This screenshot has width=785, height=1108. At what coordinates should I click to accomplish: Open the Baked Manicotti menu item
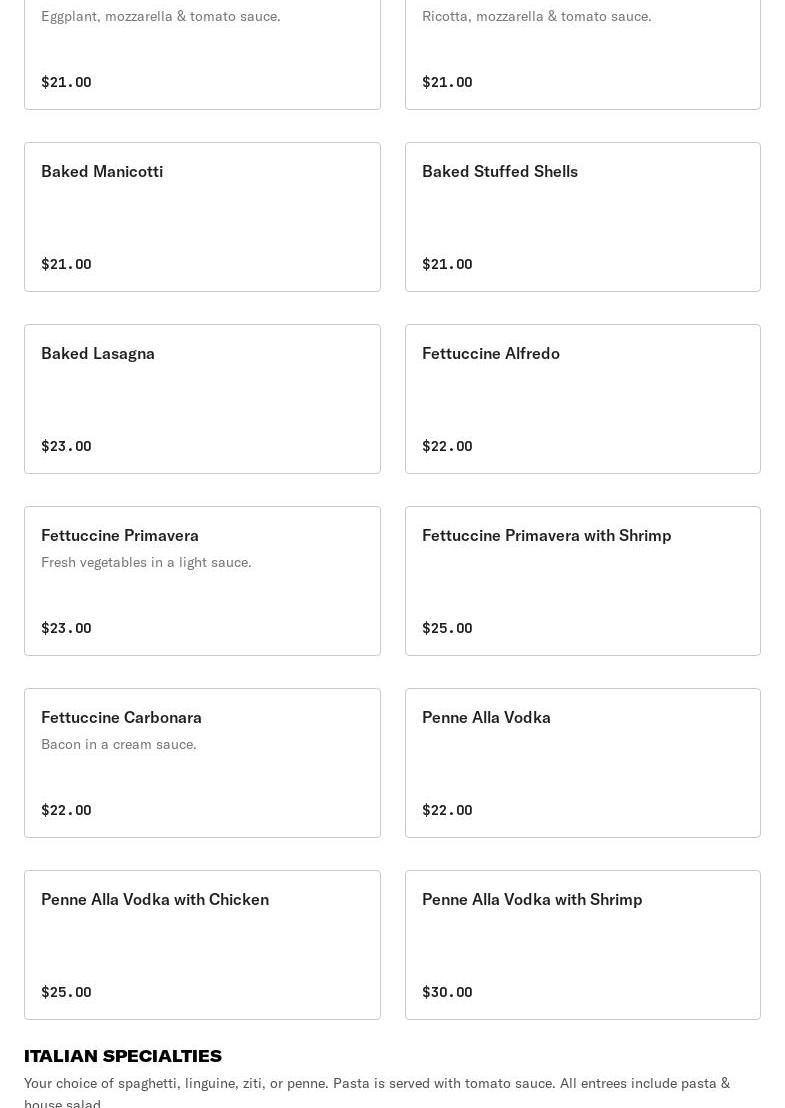coord(102,172)
